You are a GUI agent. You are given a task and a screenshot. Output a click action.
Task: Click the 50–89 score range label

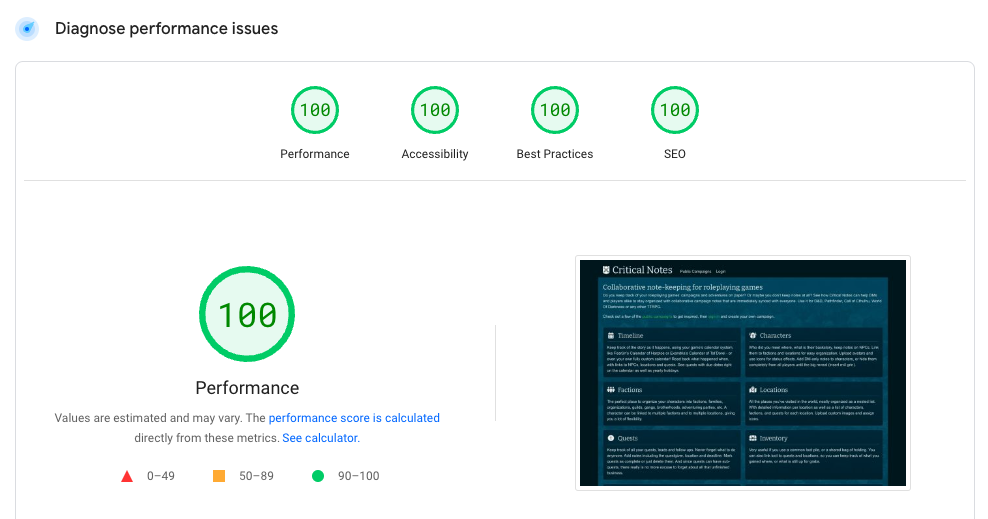(258, 476)
